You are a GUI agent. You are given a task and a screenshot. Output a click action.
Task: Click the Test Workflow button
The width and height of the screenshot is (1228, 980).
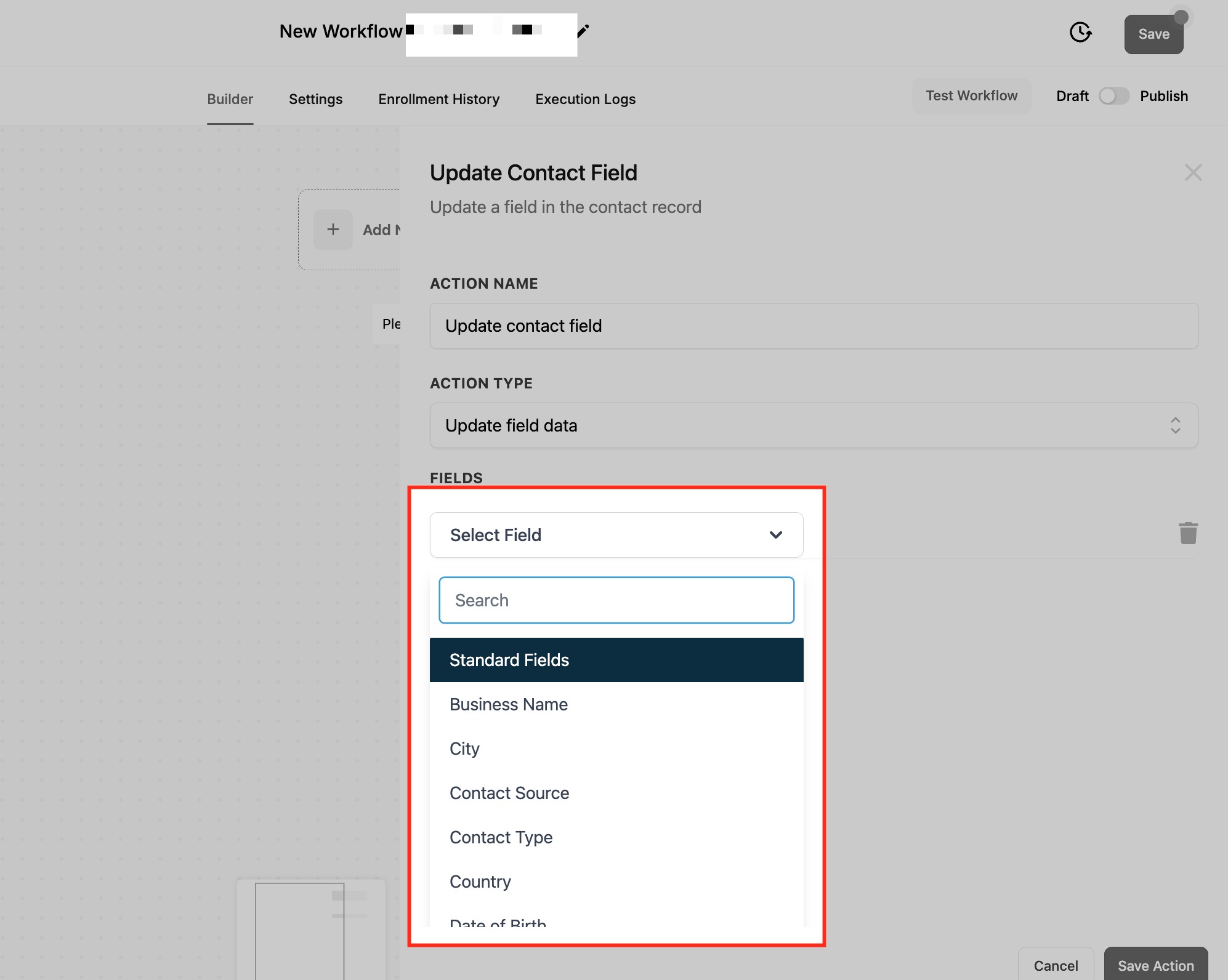coord(971,96)
